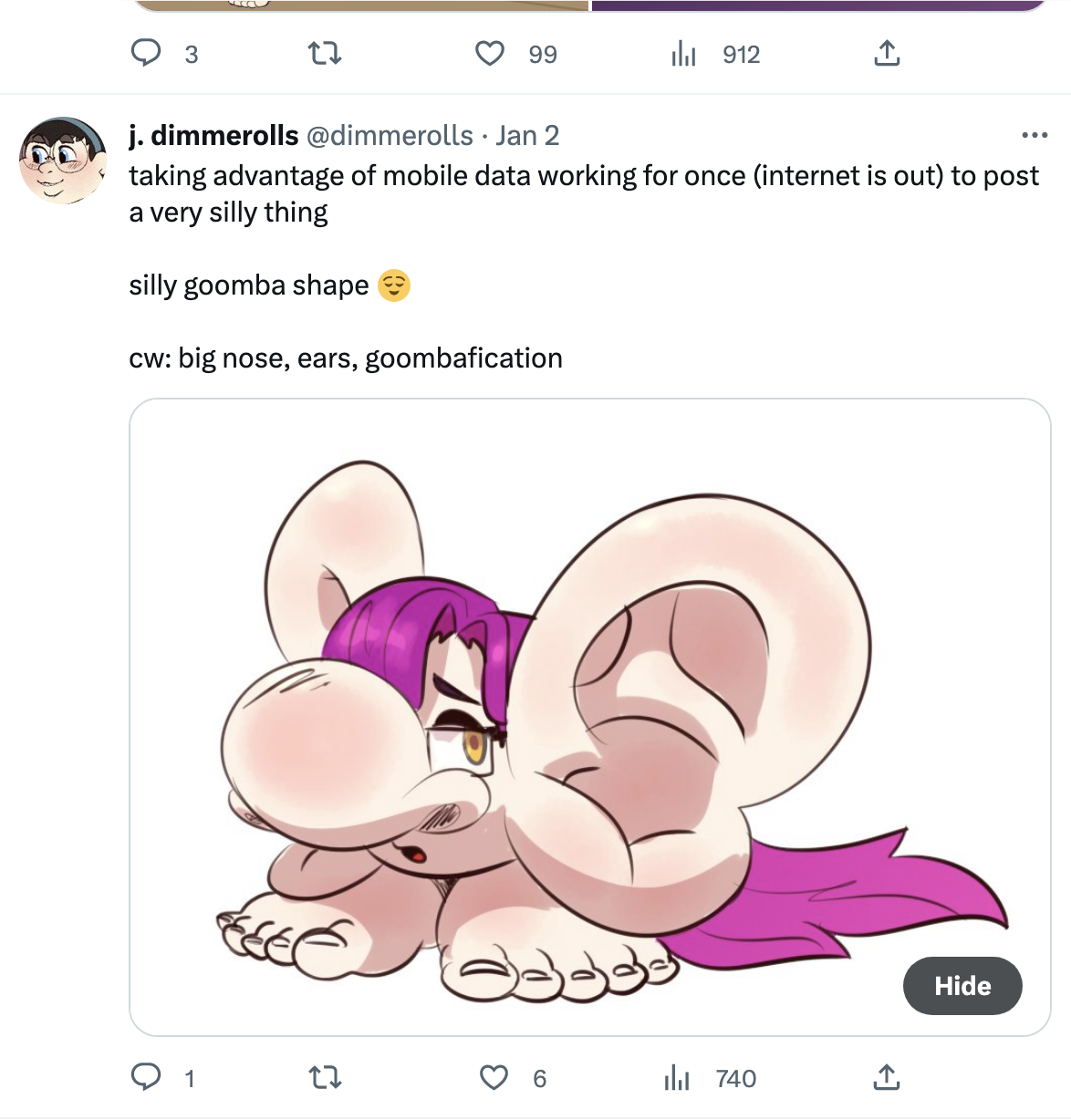
Task: Open view stats showing 740 views
Action: coord(677,1078)
